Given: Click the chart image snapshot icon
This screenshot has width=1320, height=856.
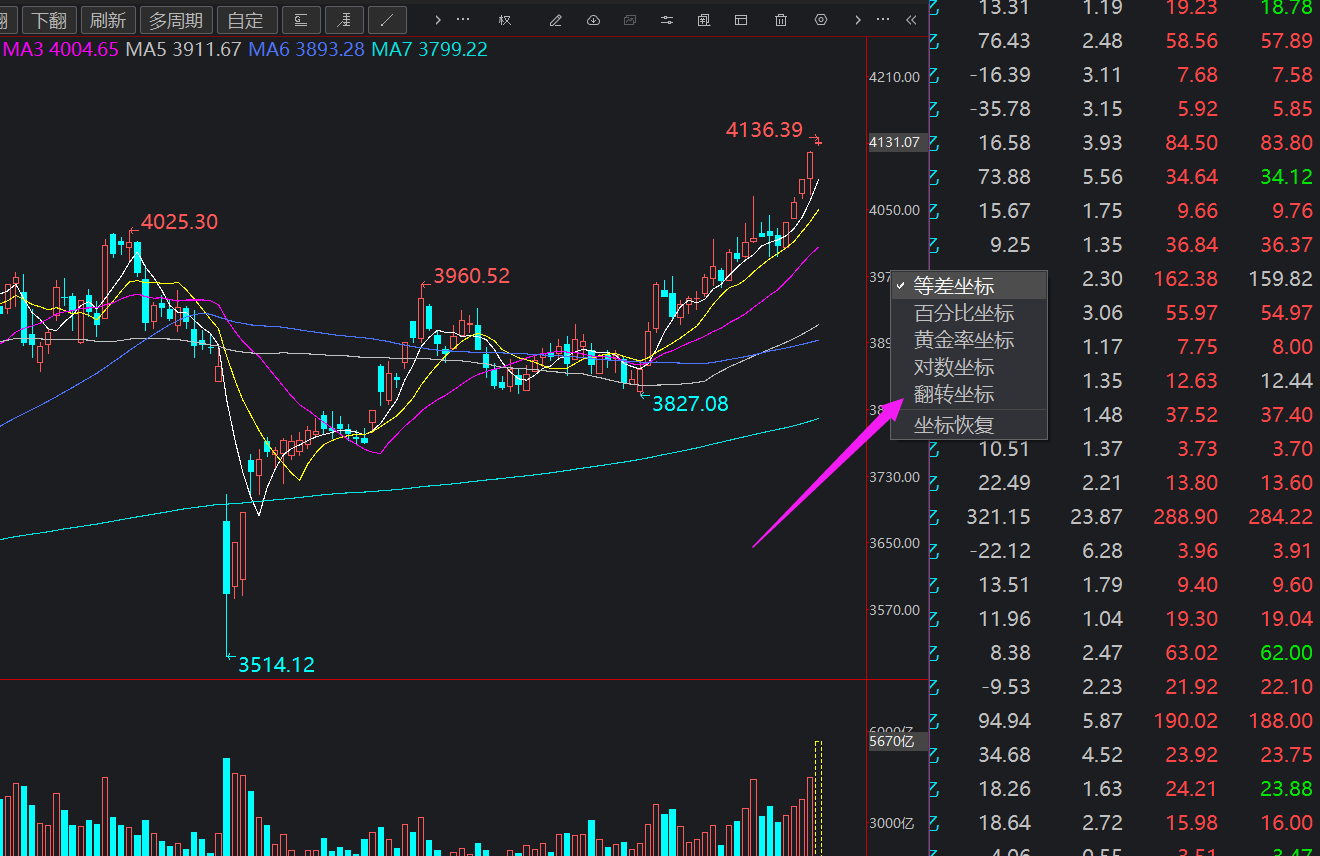Looking at the screenshot, I should (630, 20).
